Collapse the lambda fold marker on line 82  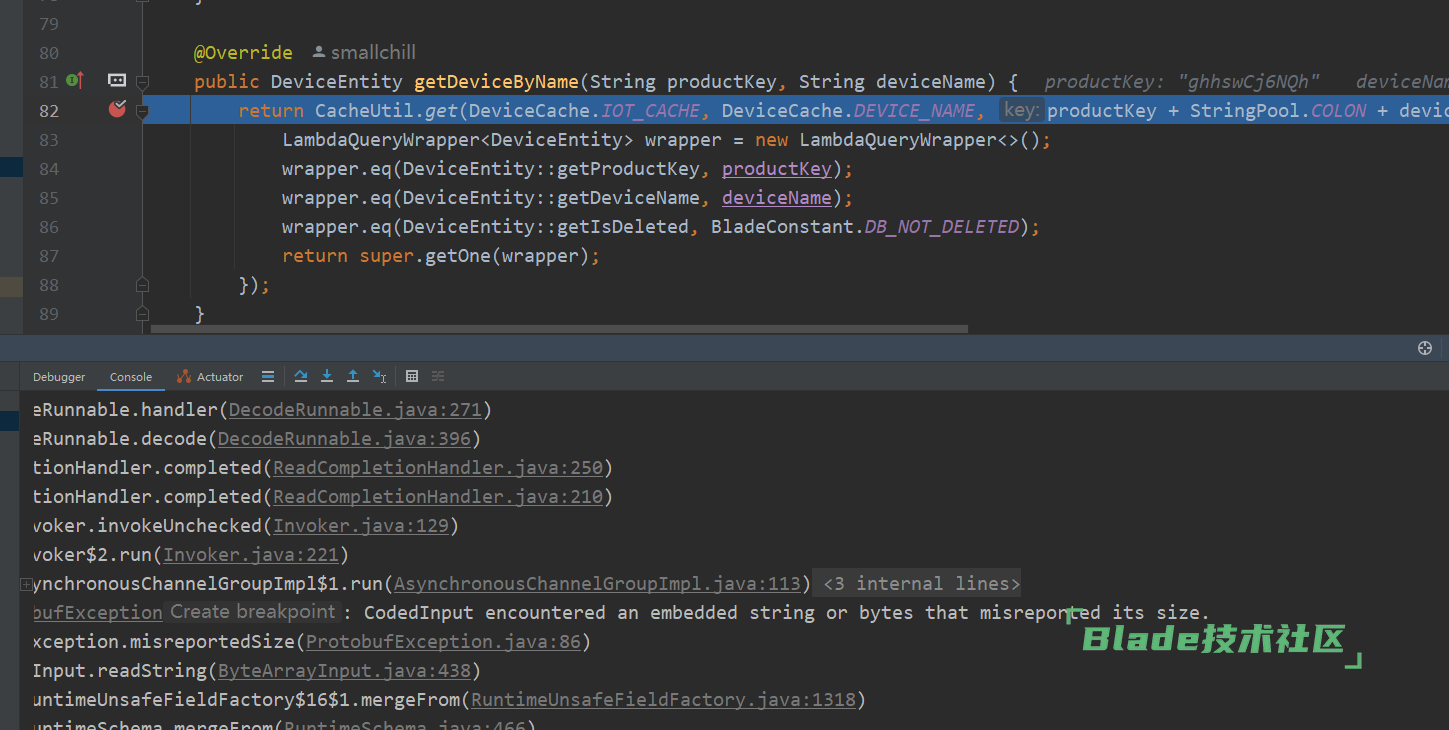pyautogui.click(x=143, y=111)
